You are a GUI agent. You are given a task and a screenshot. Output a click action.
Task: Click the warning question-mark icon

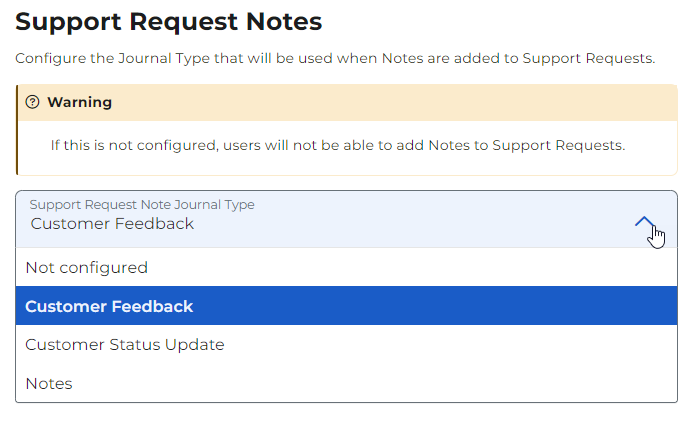coord(32,102)
